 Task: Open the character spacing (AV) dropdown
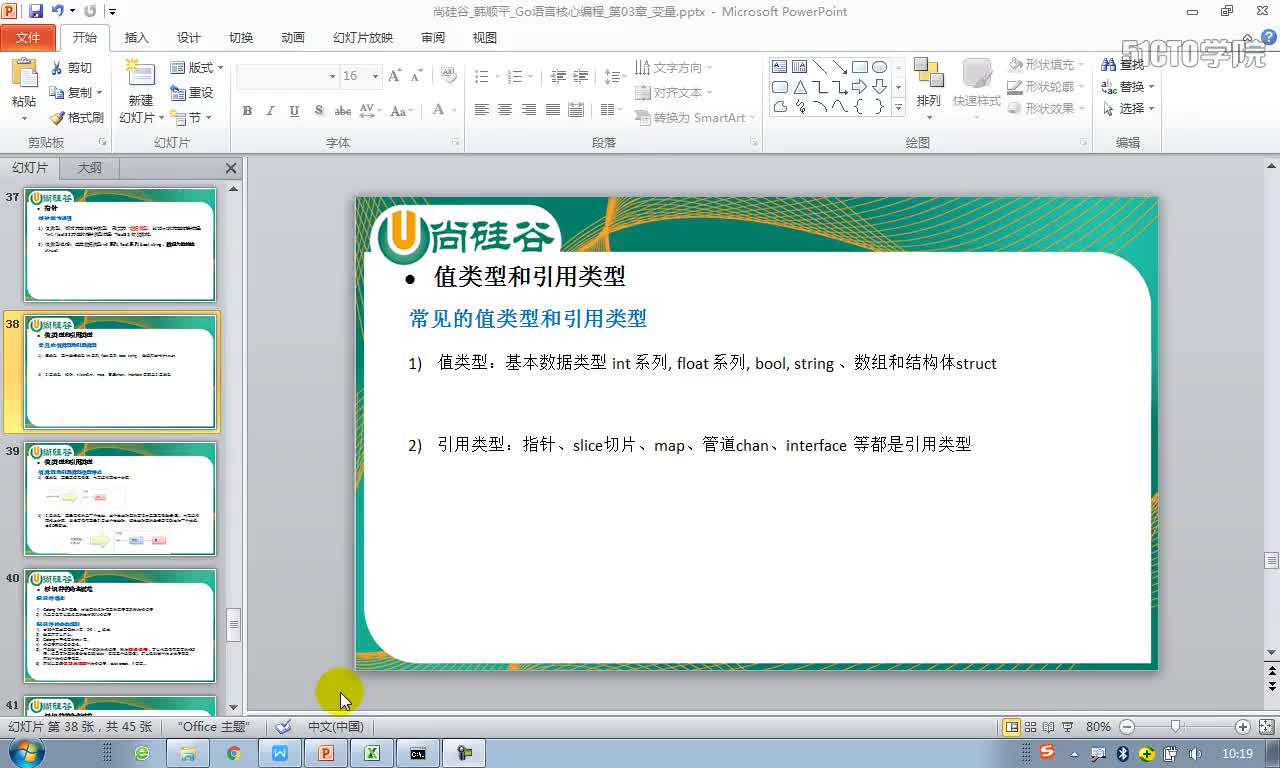tap(370, 111)
